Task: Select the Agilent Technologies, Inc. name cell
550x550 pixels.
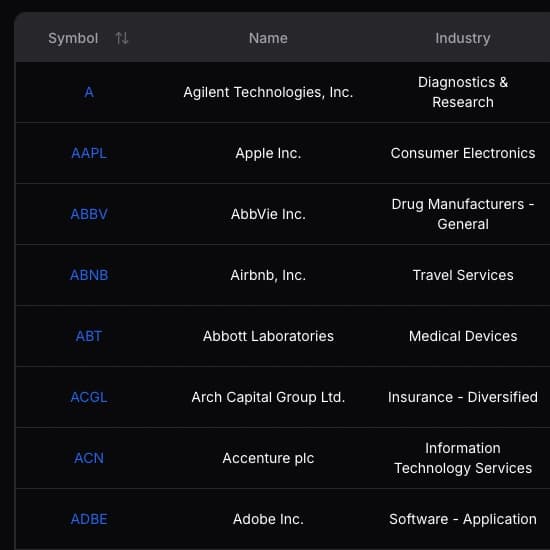Action: 268,93
